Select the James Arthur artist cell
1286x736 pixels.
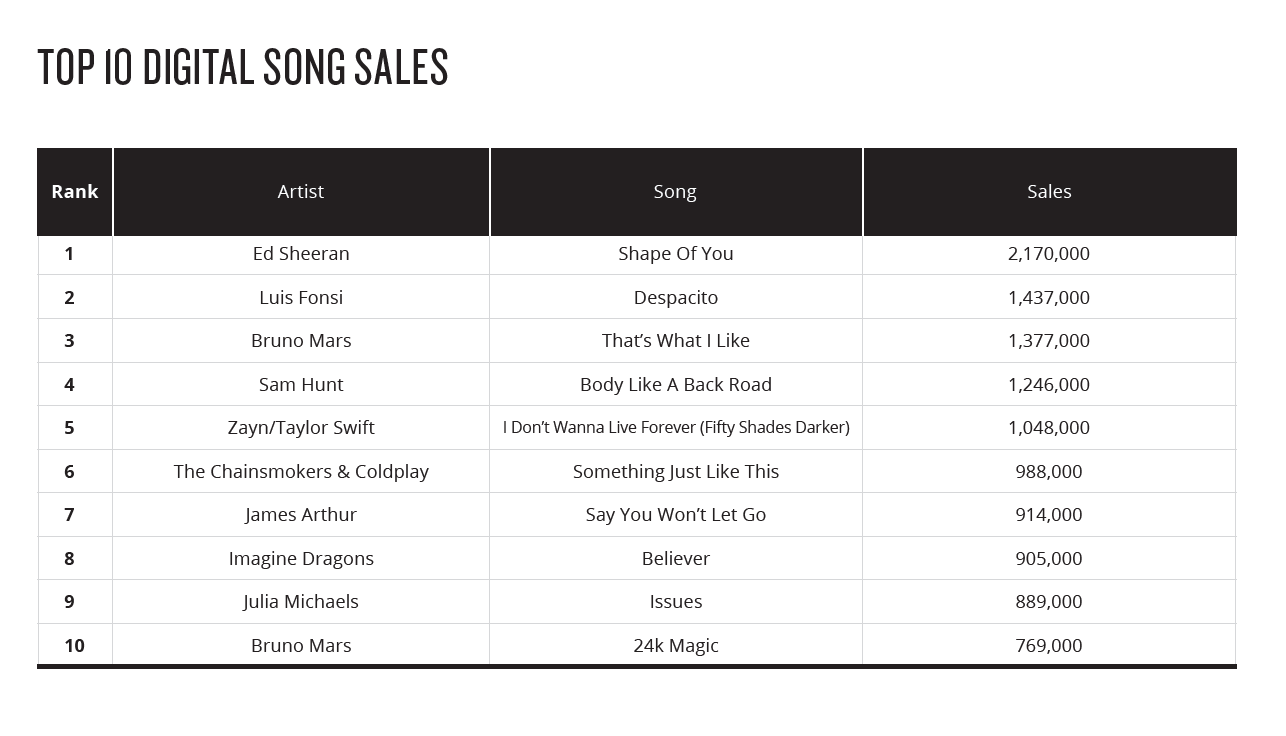[x=301, y=515]
